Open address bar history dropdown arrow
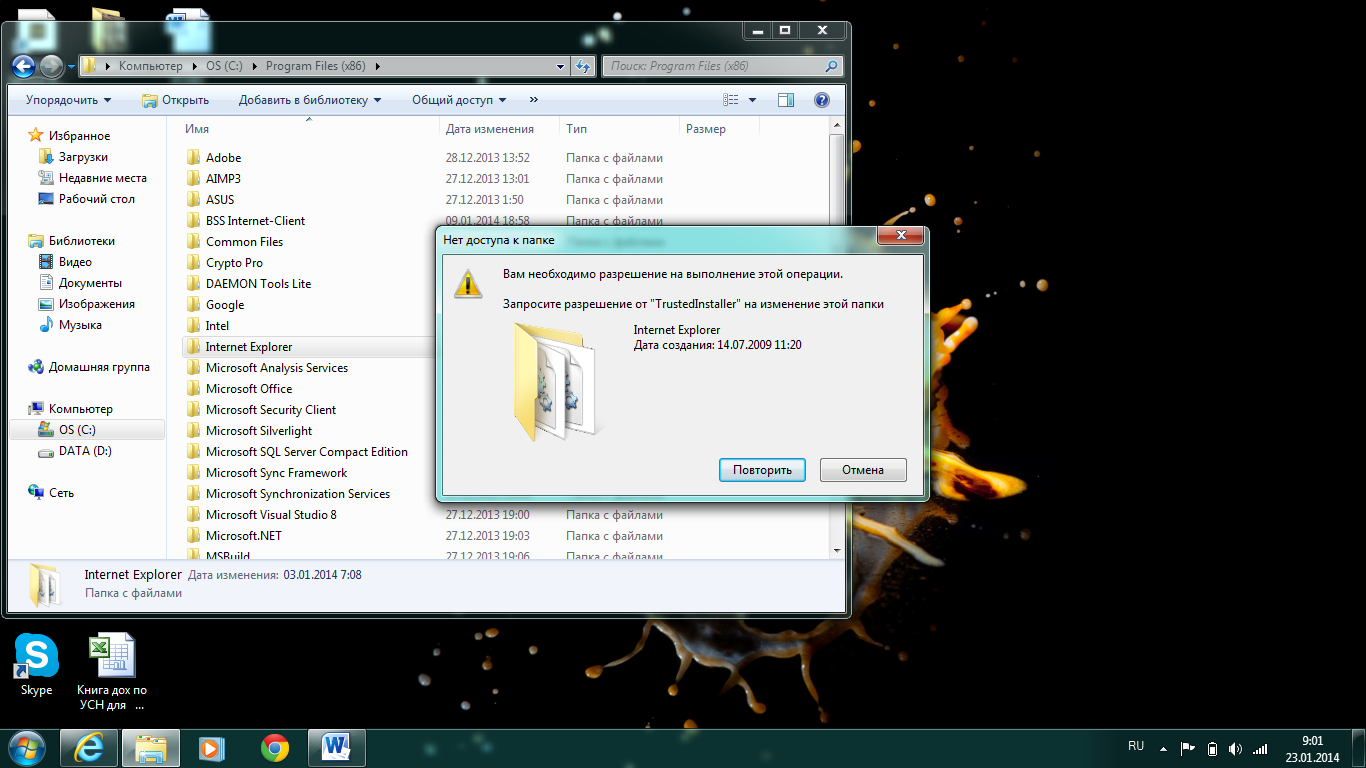Screen dimensions: 1366x768 coord(561,67)
